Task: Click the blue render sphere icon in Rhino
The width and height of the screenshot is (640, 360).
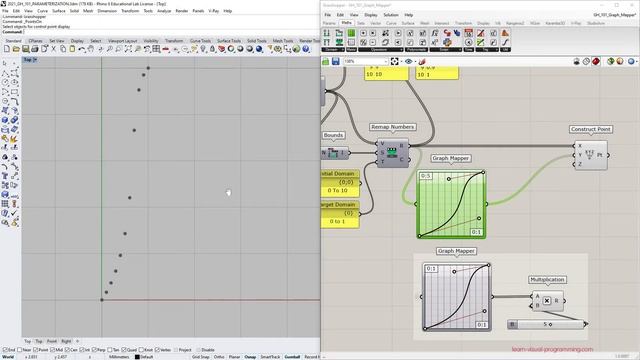Action: point(259,49)
